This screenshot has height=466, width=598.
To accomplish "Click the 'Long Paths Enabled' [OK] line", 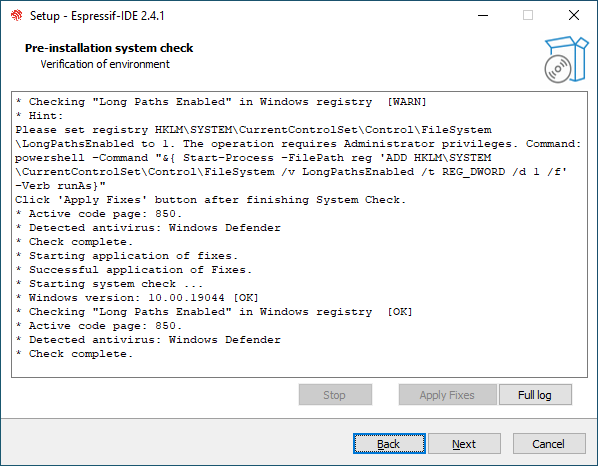I will (214, 312).
